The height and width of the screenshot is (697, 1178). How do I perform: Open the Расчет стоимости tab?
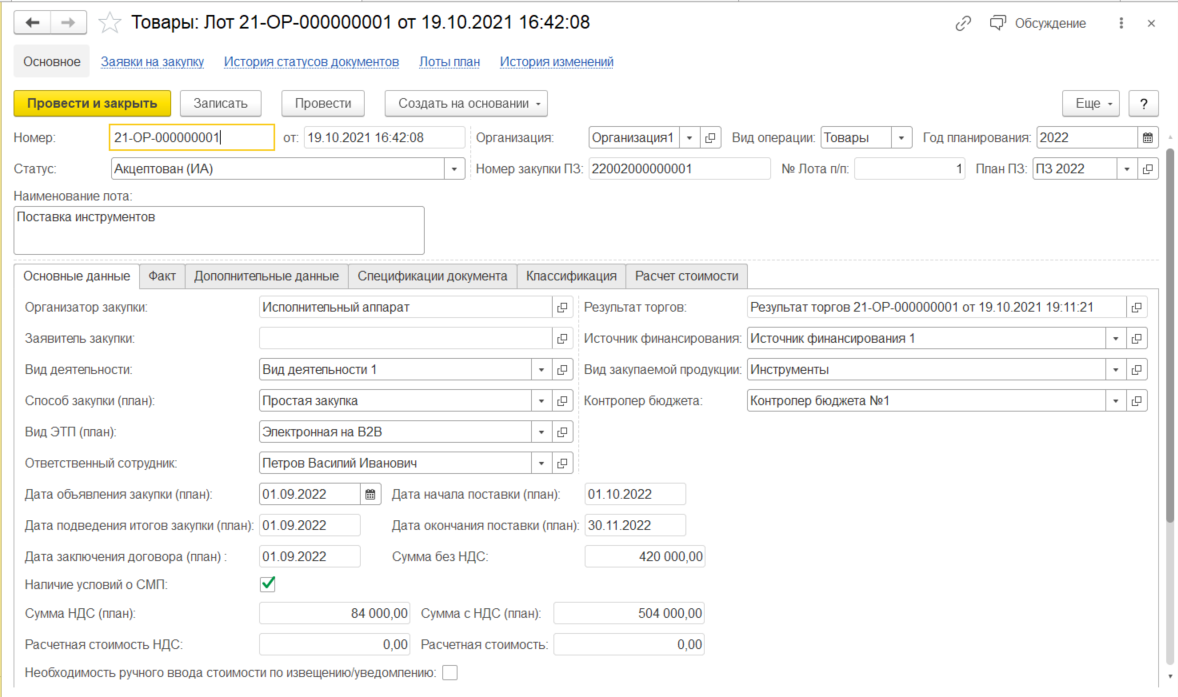click(687, 276)
